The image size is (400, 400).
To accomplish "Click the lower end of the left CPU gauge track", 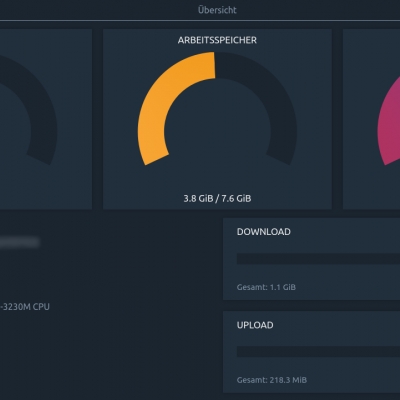I will [39, 159].
